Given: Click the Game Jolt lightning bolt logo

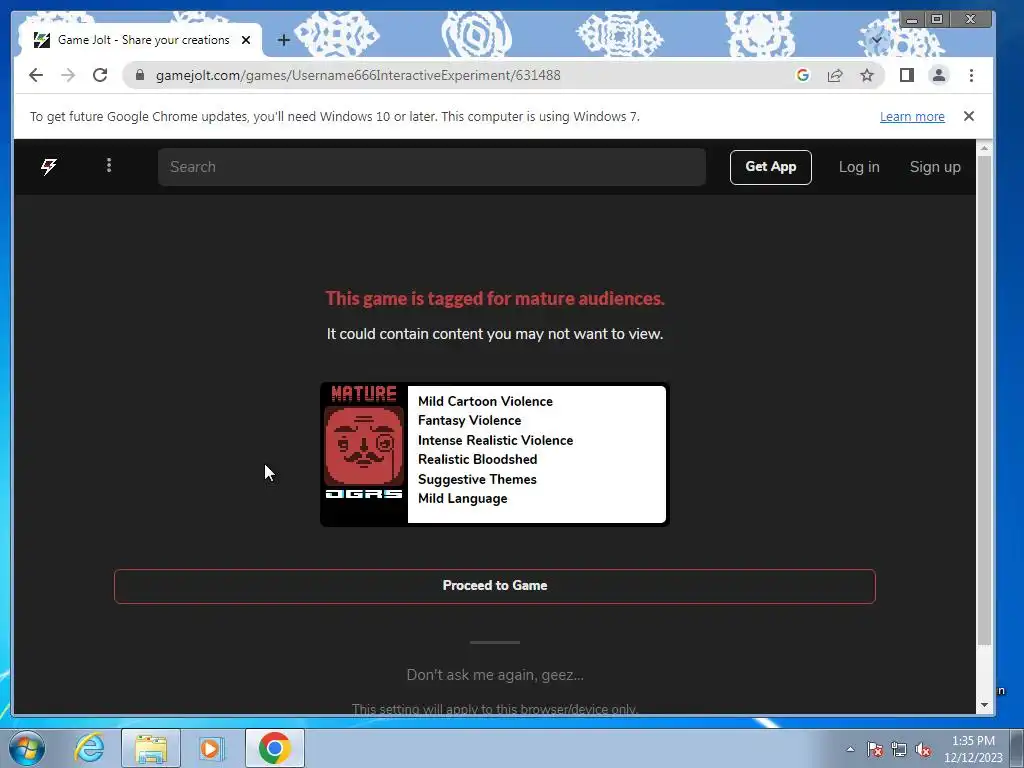Looking at the screenshot, I should pyautogui.click(x=49, y=167).
